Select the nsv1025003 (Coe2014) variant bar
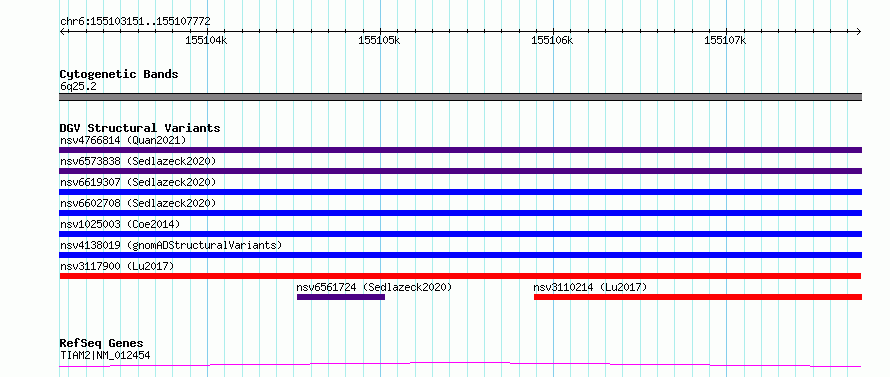 pyautogui.click(x=460, y=234)
